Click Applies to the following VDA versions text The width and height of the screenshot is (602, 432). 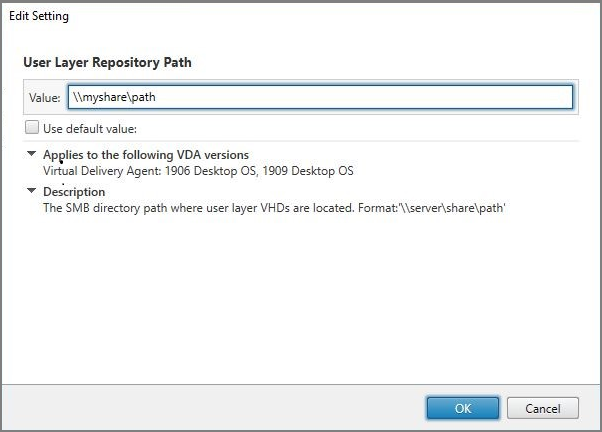click(x=146, y=155)
